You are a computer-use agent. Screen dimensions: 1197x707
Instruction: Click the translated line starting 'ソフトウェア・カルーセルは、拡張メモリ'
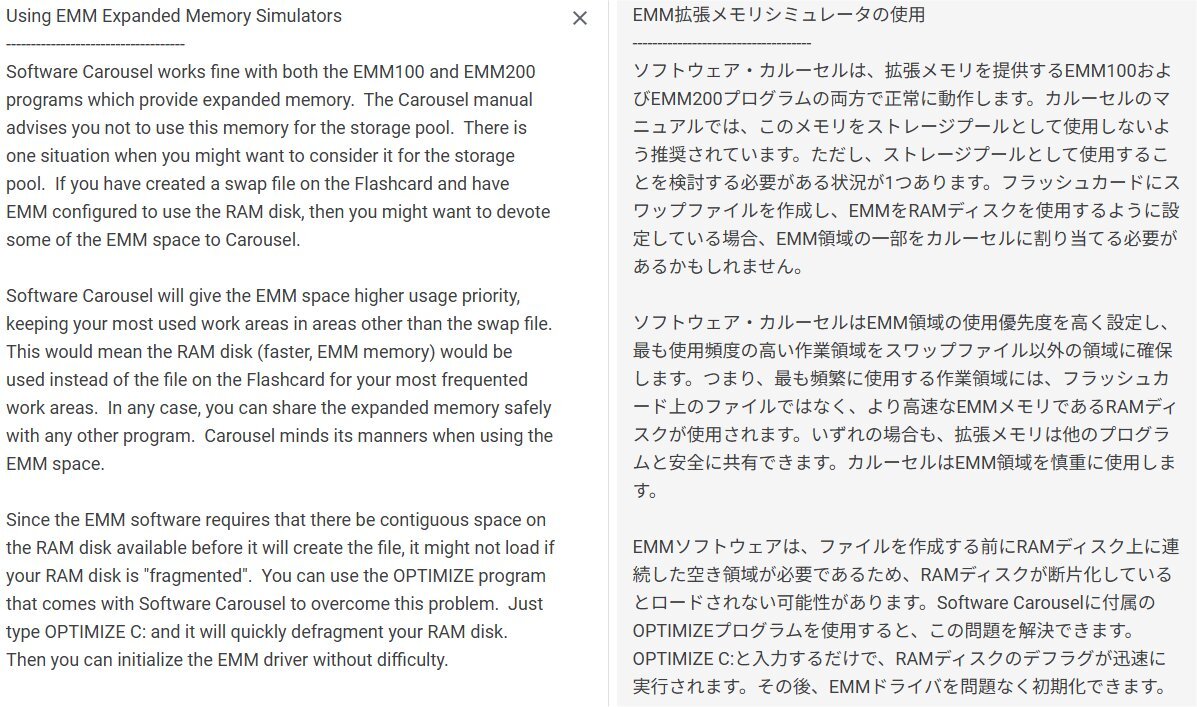(x=902, y=71)
